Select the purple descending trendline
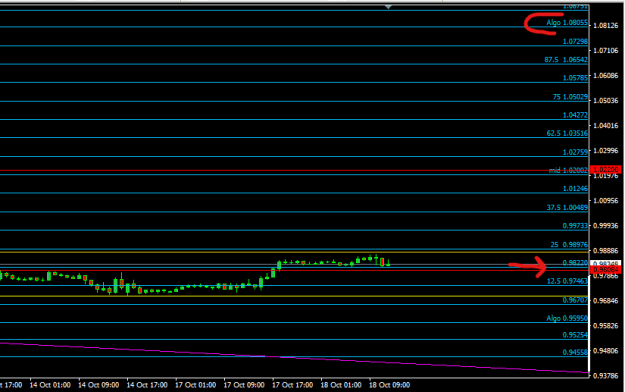The width and height of the screenshot is (625, 392). tap(294, 357)
